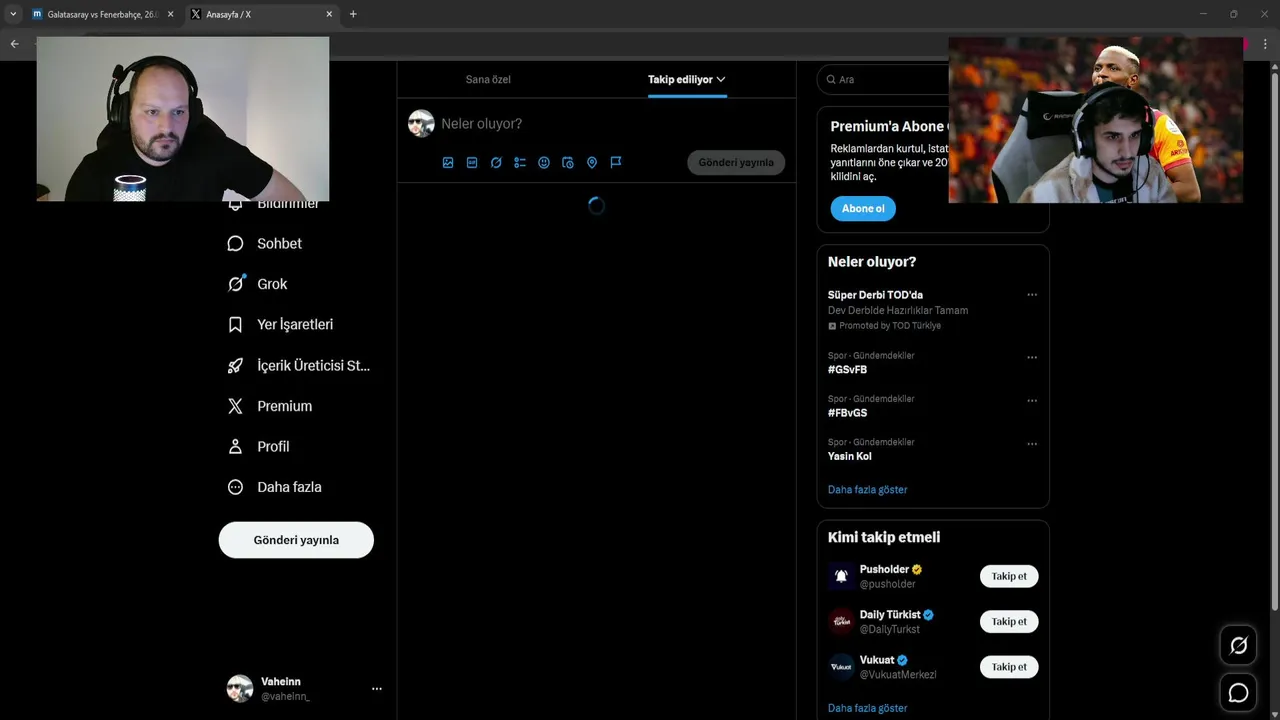Open more options for #FBvGS trend
This screenshot has height=720, width=1280.
(1032, 400)
